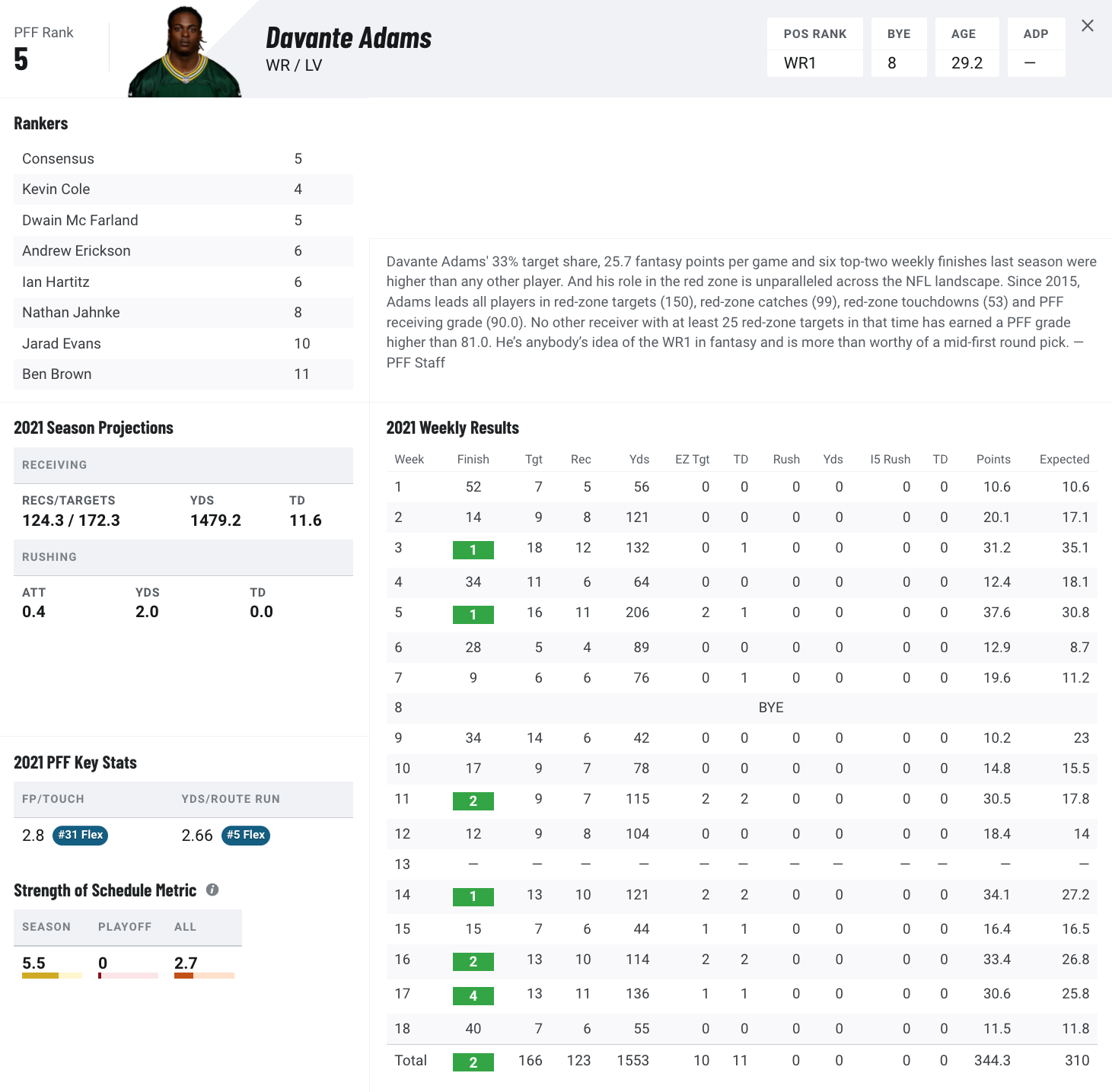1112x1092 pixels.
Task: Click Total row green finish badge
Action: (473, 1062)
